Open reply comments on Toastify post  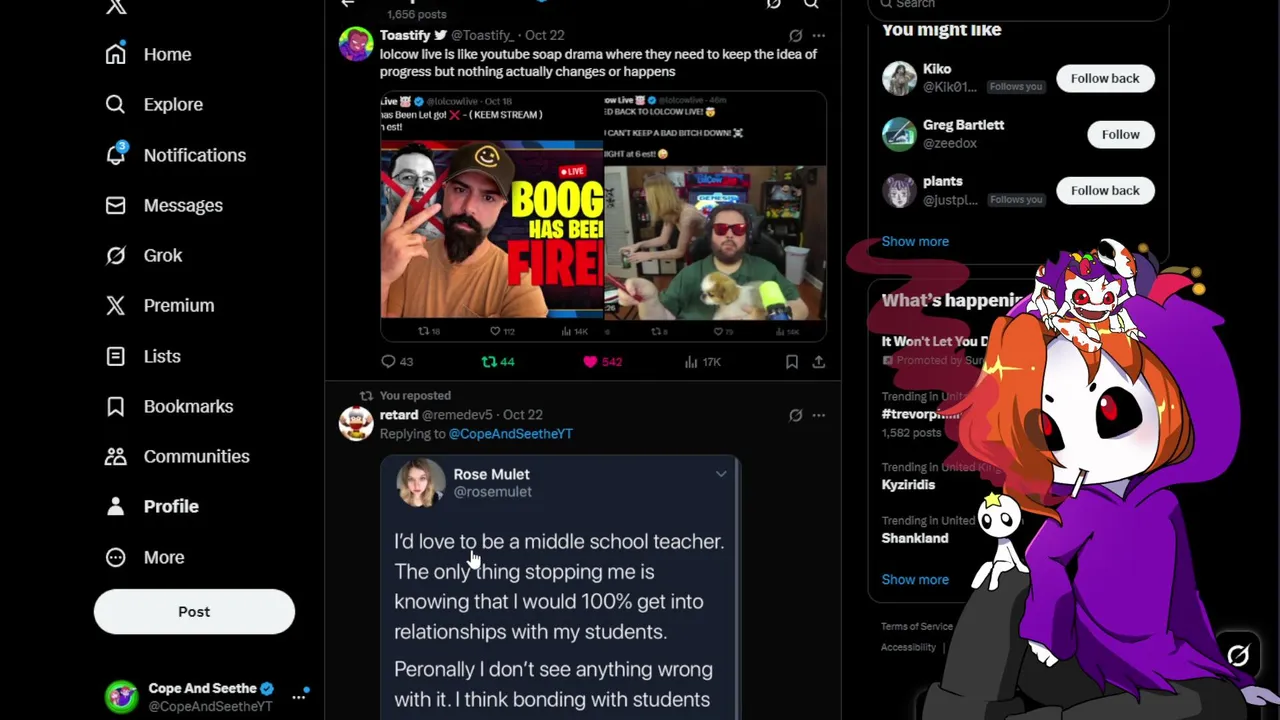coord(388,362)
